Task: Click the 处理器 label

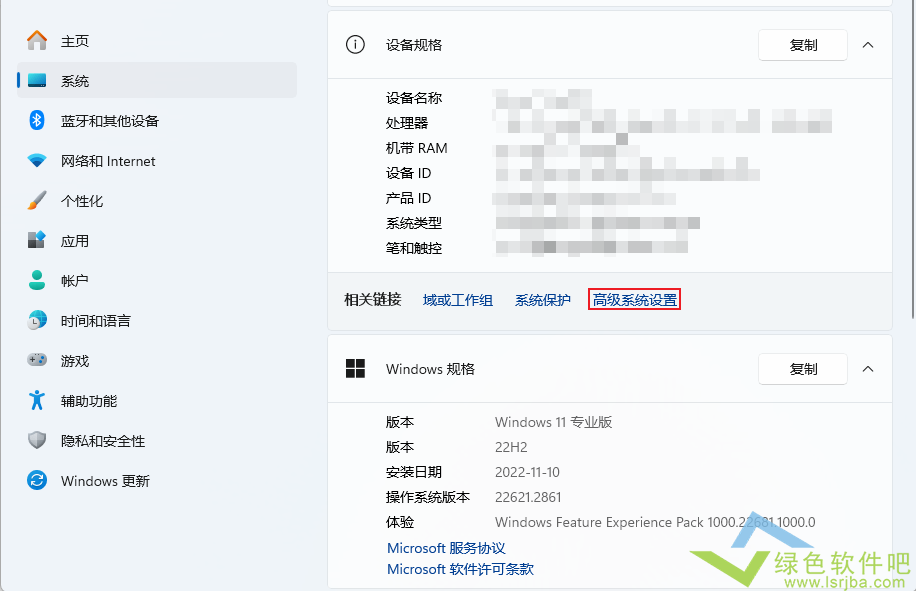Action: 407,123
